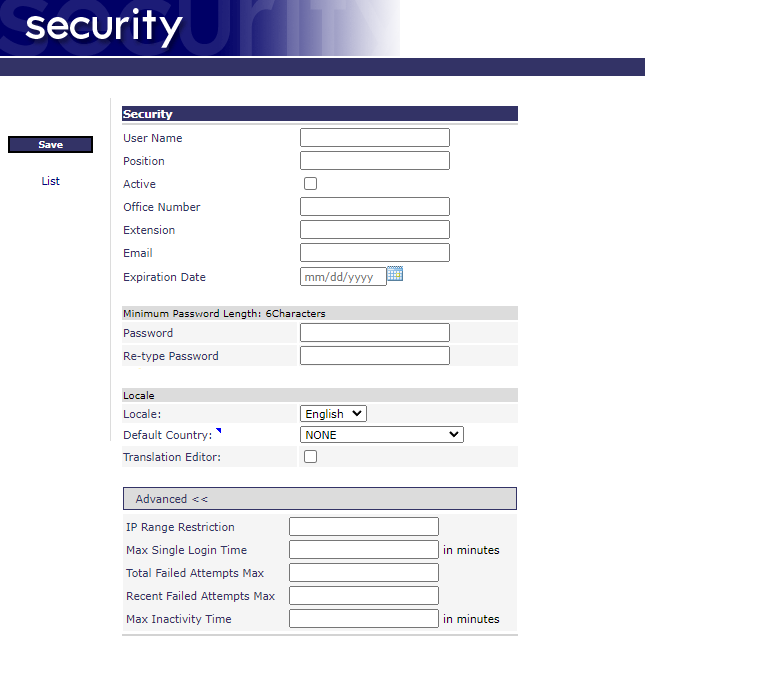Image resolution: width=781 pixels, height=690 pixels.
Task: Select the Office Number field
Action: pos(374,207)
